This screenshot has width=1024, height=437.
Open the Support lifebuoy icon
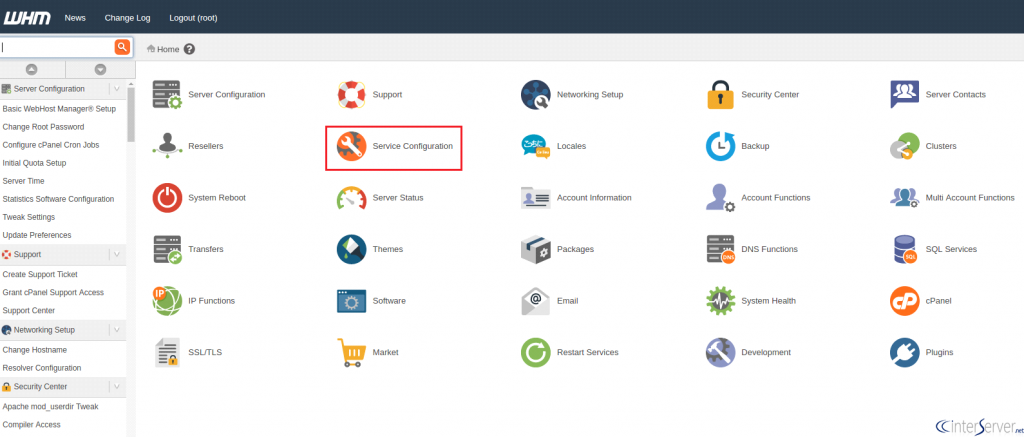click(x=351, y=95)
